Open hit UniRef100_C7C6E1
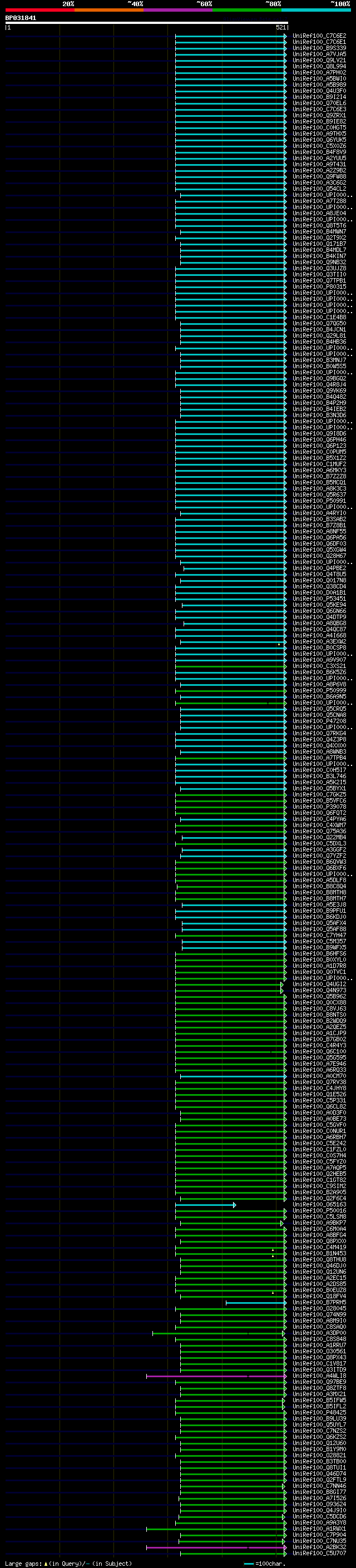The height and width of the screenshot is (1568, 356). pos(319,42)
